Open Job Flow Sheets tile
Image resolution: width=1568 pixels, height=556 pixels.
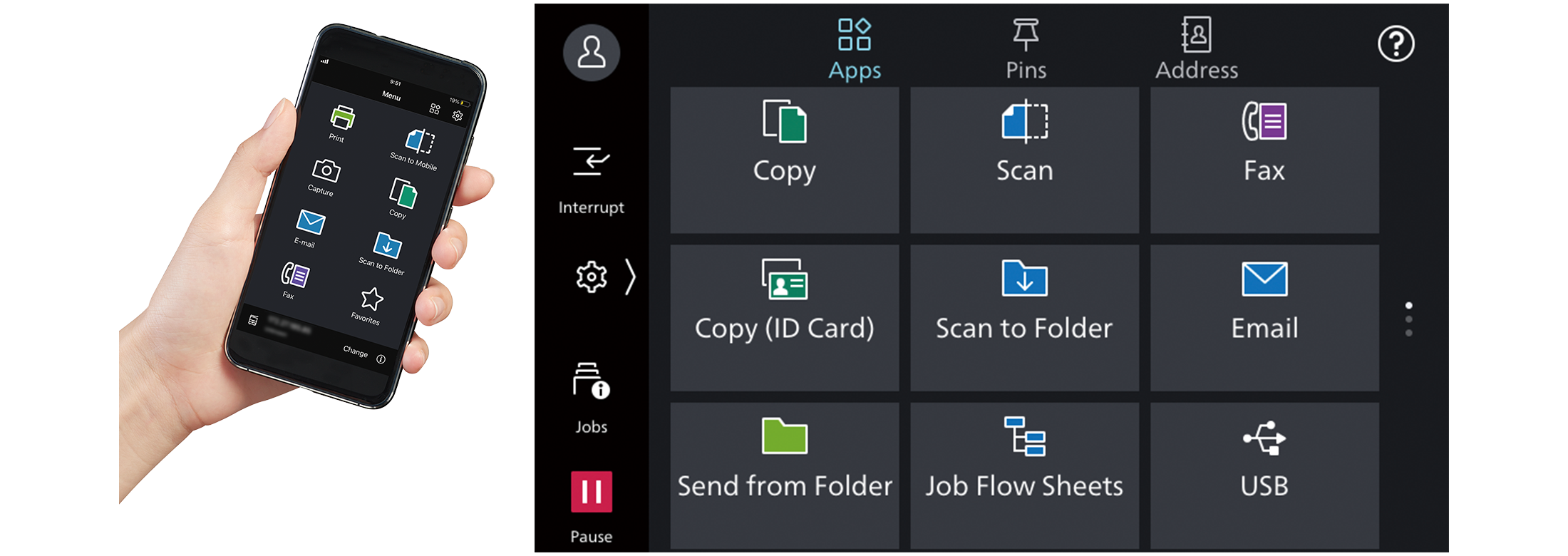coord(1024,475)
